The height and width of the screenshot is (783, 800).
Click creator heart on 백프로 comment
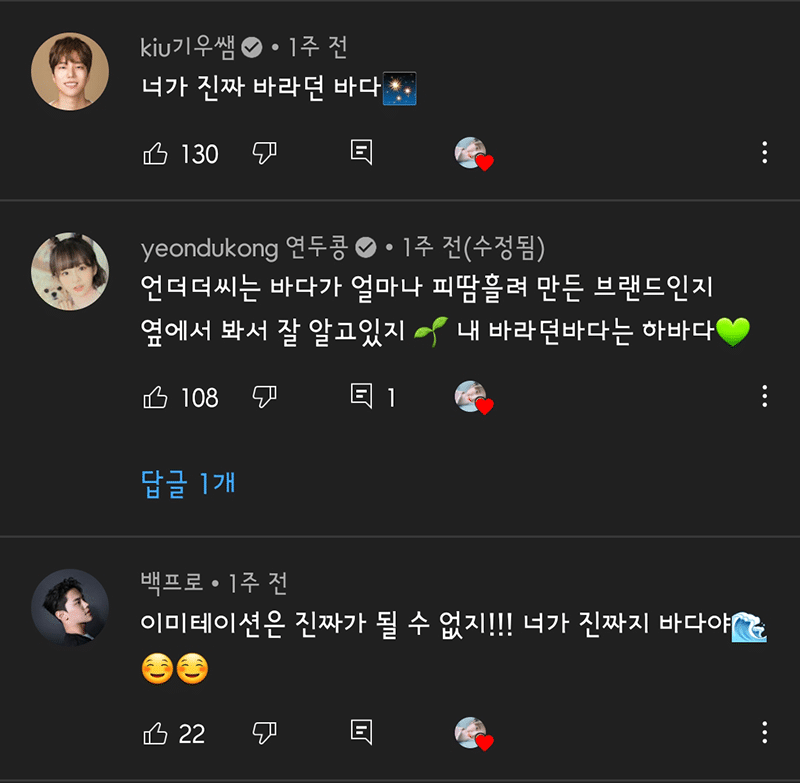474,734
